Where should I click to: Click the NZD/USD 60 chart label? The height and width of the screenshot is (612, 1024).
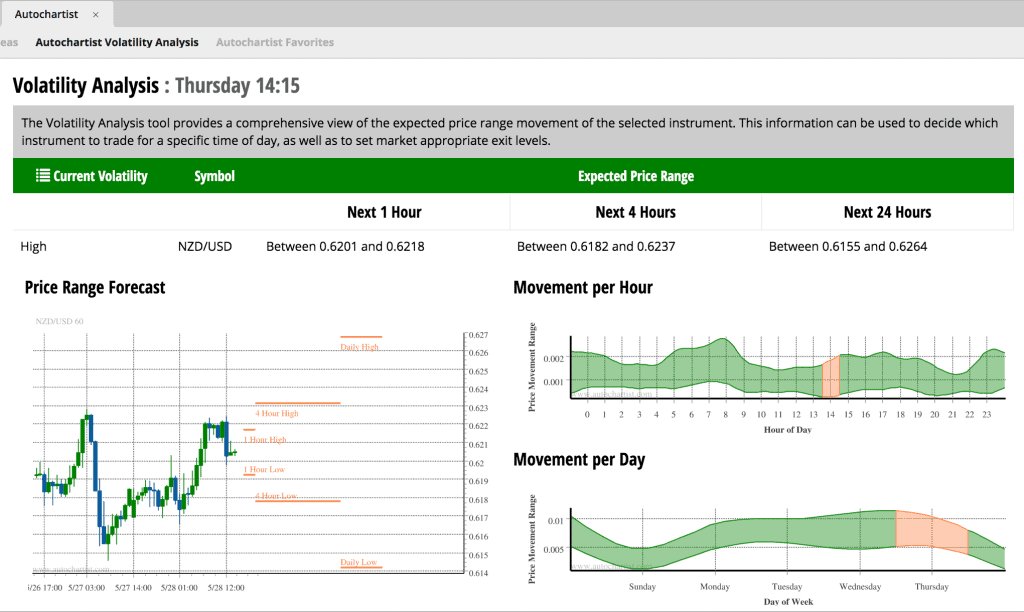(59, 321)
